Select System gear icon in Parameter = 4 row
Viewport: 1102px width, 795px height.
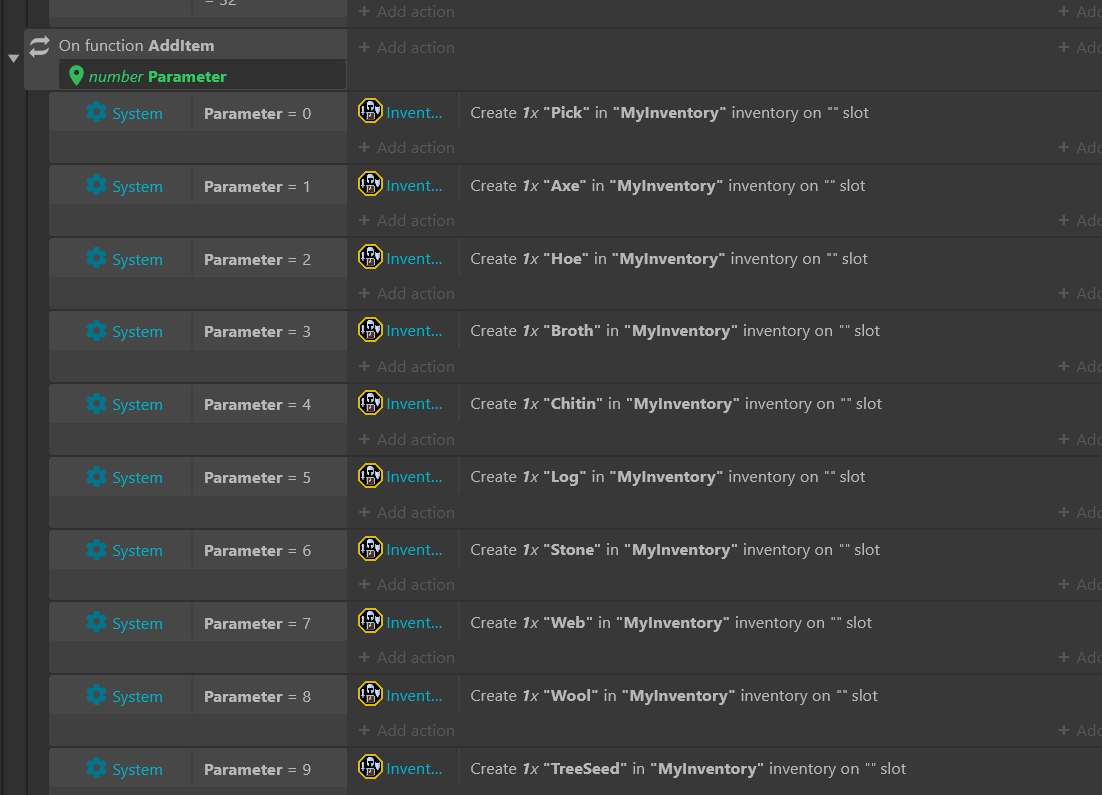pos(96,404)
